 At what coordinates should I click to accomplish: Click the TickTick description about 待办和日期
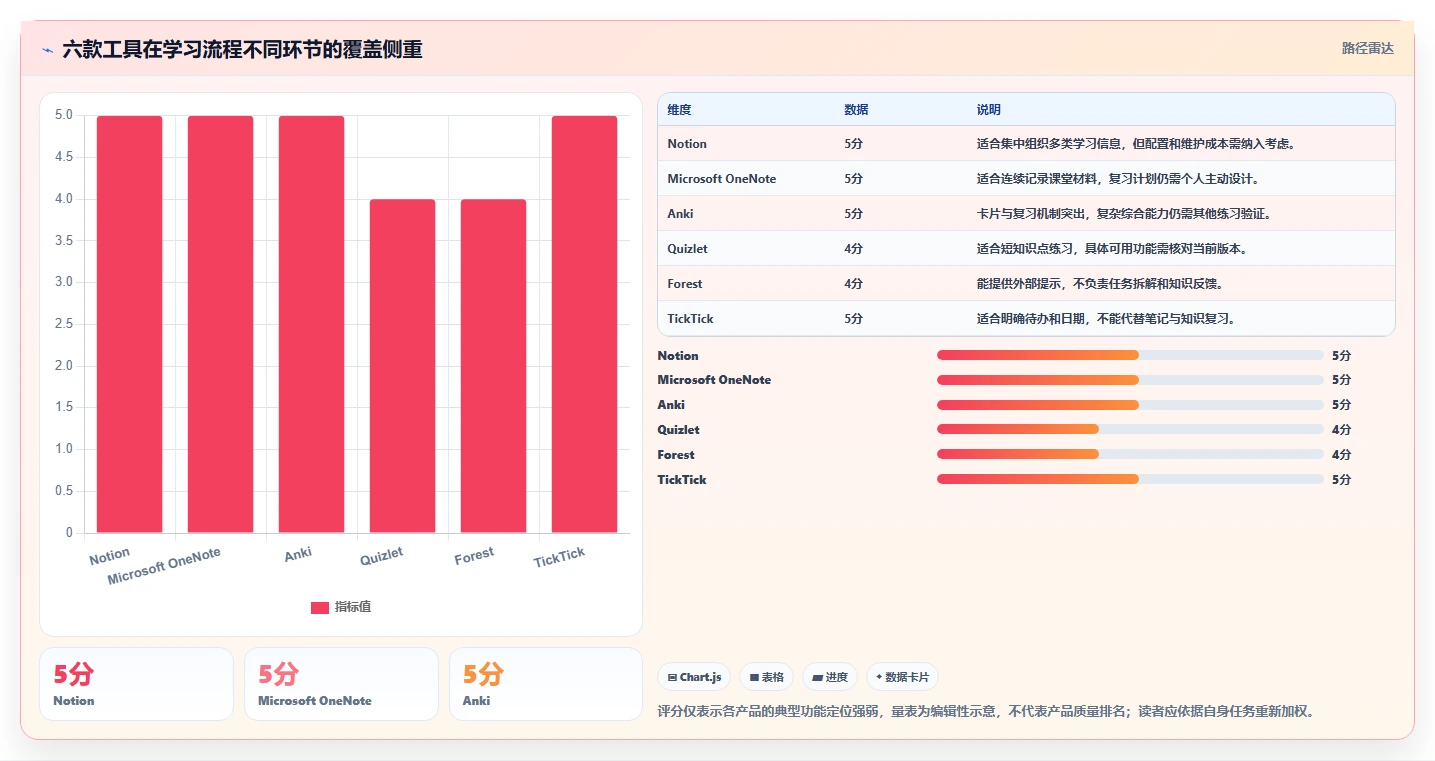coord(1106,319)
